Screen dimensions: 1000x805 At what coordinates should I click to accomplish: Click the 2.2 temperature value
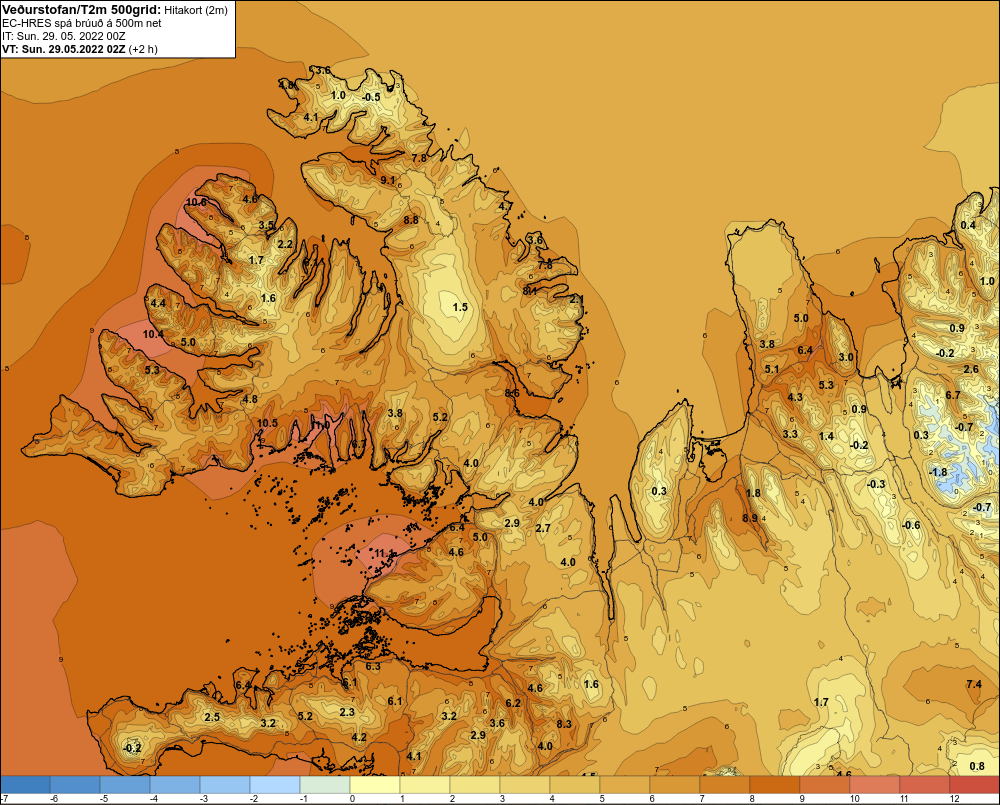pos(285,244)
